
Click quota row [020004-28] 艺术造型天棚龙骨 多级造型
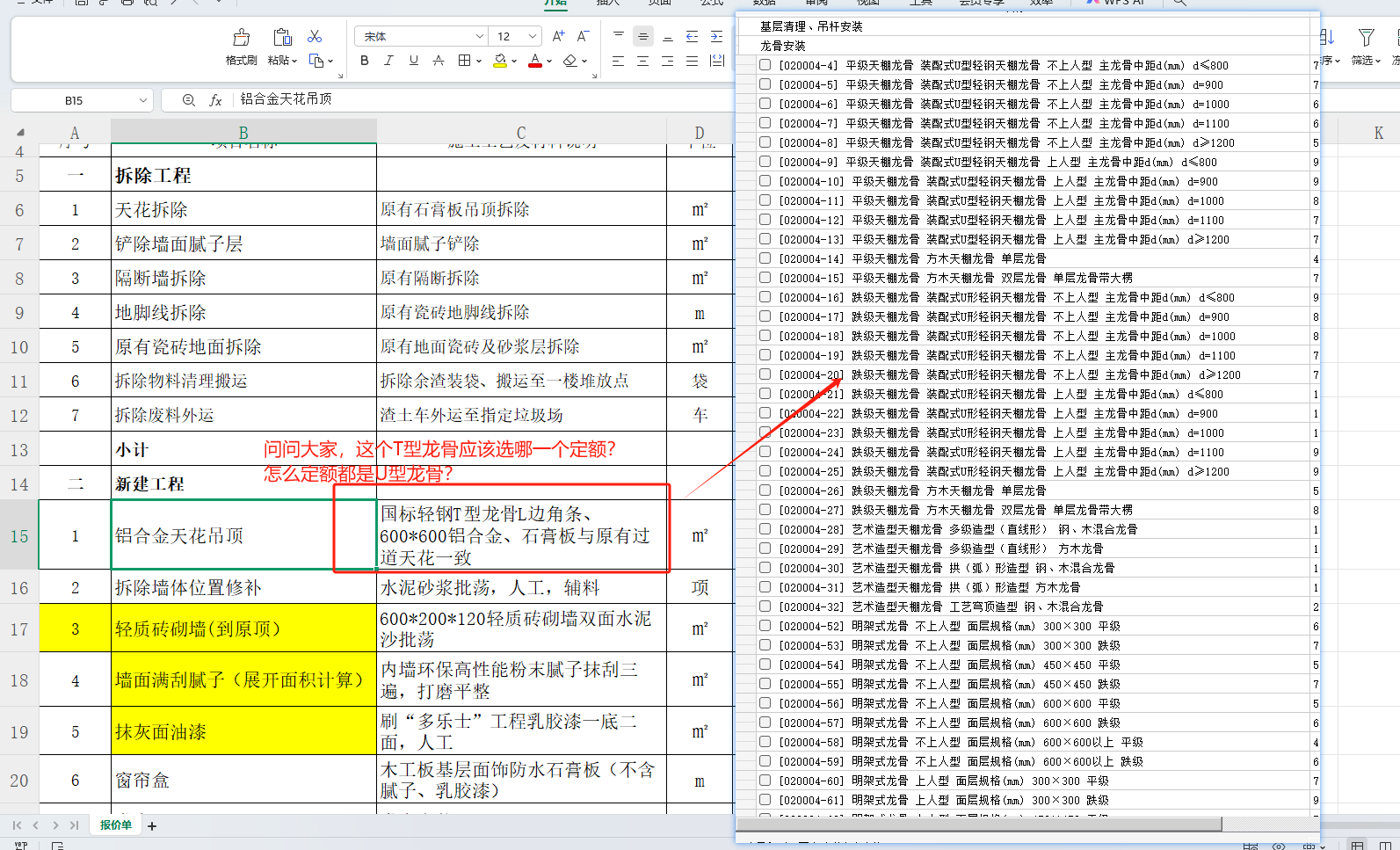pyautogui.click(x=958, y=529)
